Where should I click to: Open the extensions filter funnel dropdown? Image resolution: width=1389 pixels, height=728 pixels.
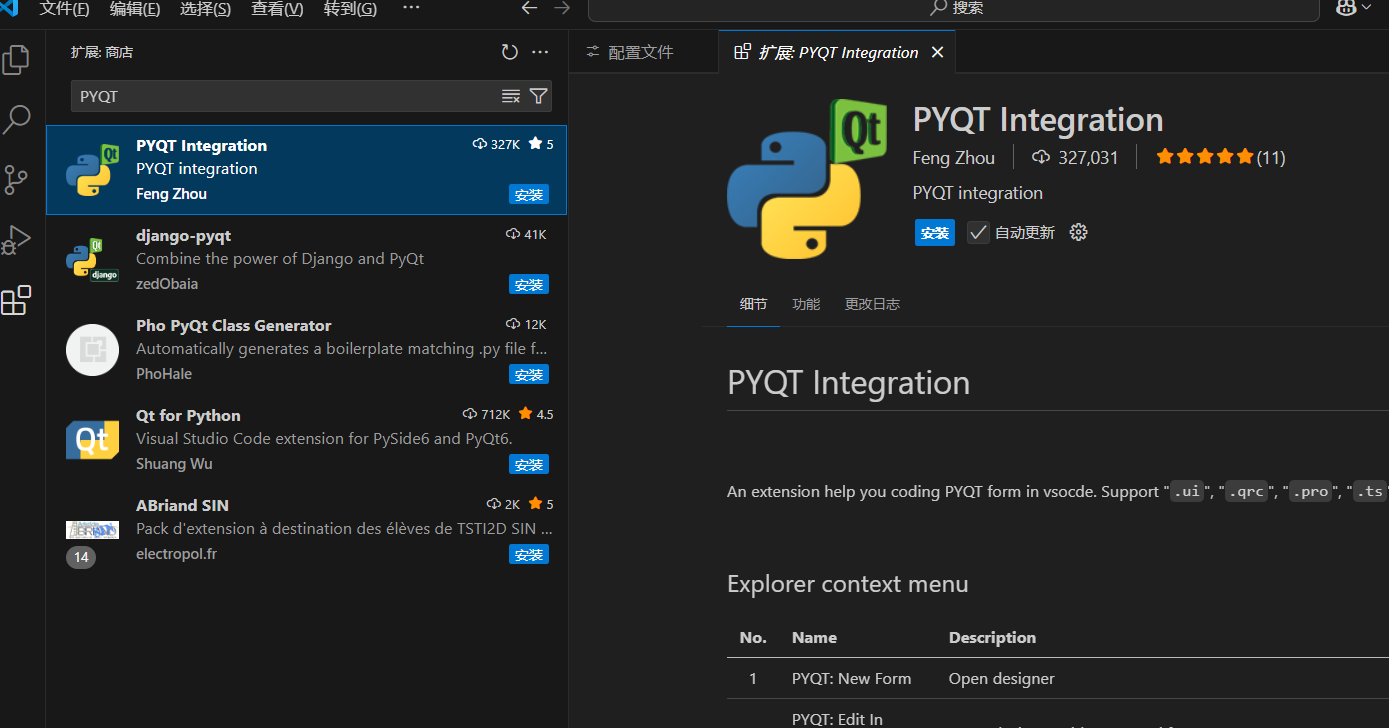[x=538, y=95]
